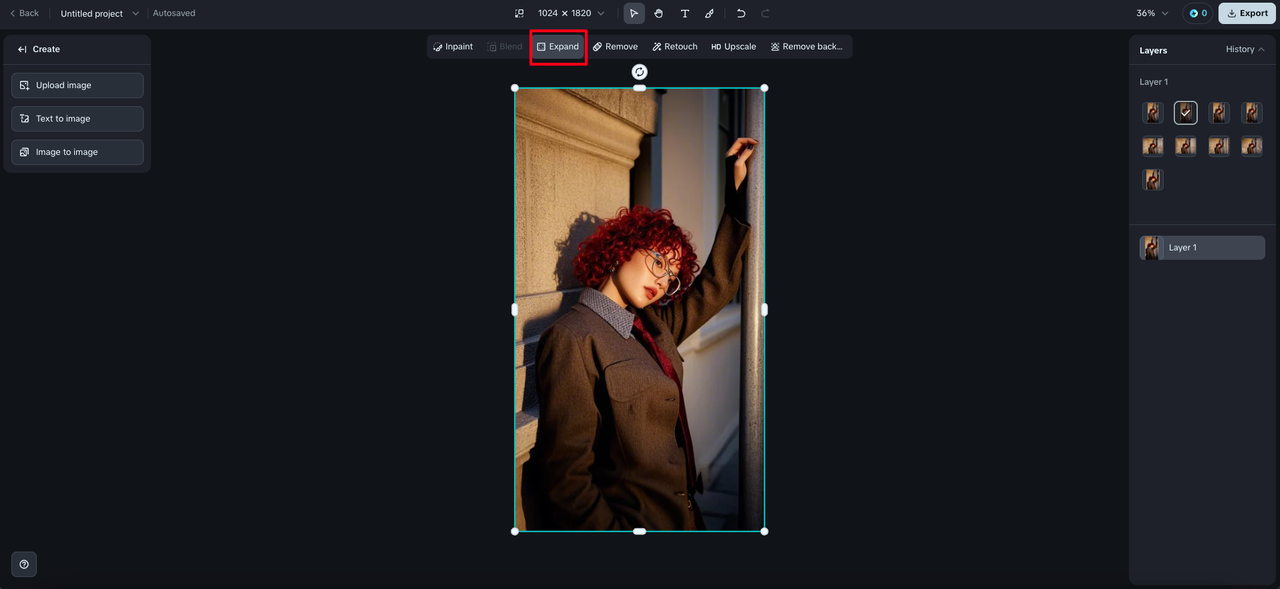Open the Retouch tool
The width and height of the screenshot is (1280, 589).
675,47
